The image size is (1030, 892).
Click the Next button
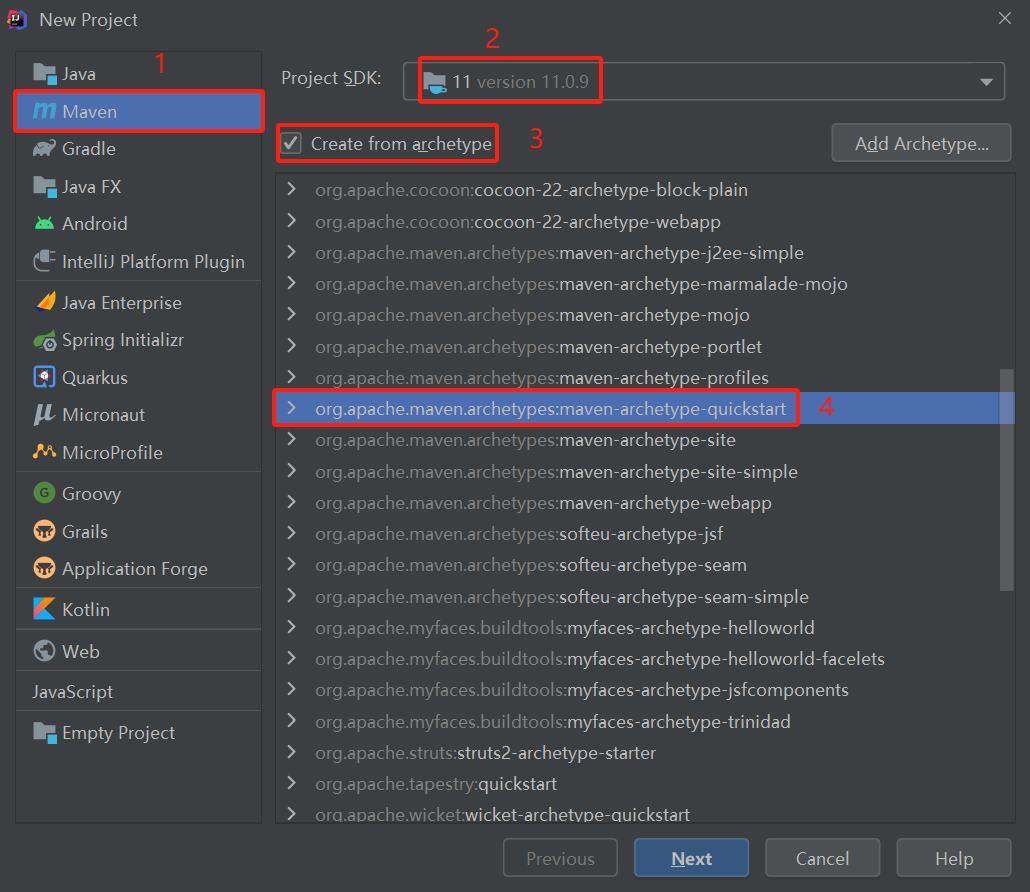coord(691,859)
